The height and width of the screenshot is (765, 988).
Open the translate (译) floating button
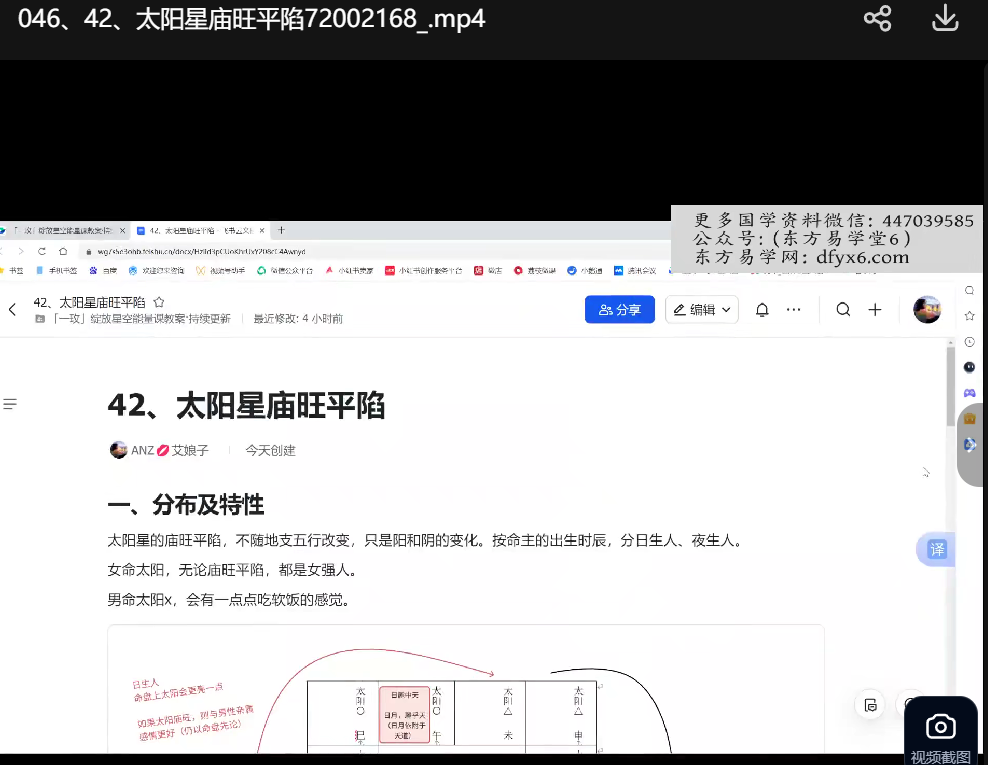[937, 549]
